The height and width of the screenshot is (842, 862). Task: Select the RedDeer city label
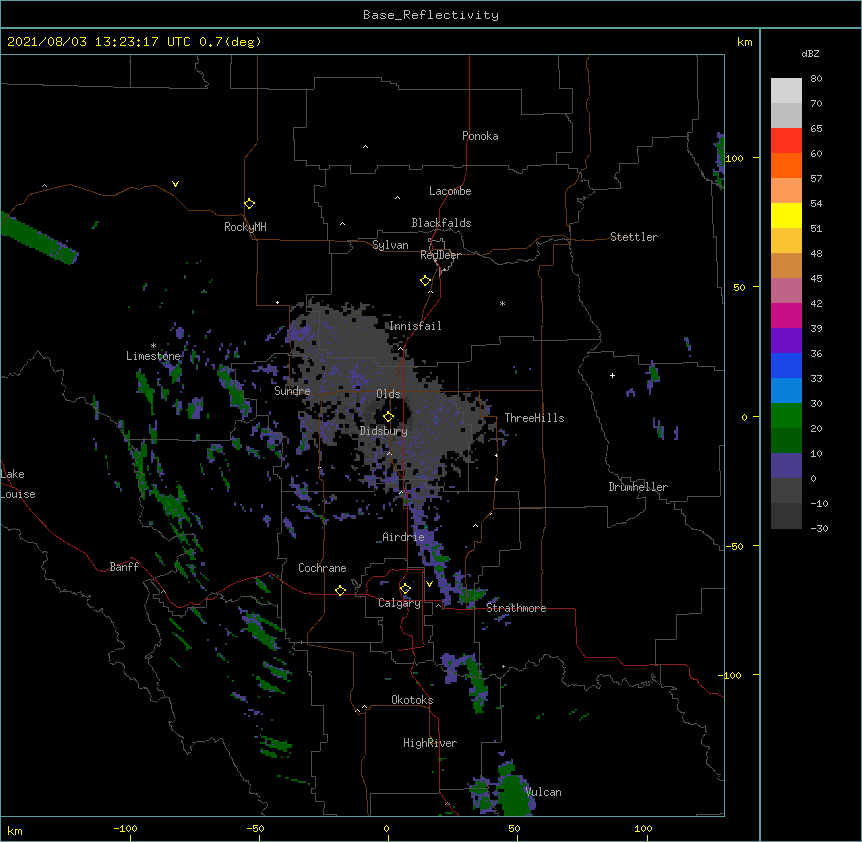pos(440,255)
